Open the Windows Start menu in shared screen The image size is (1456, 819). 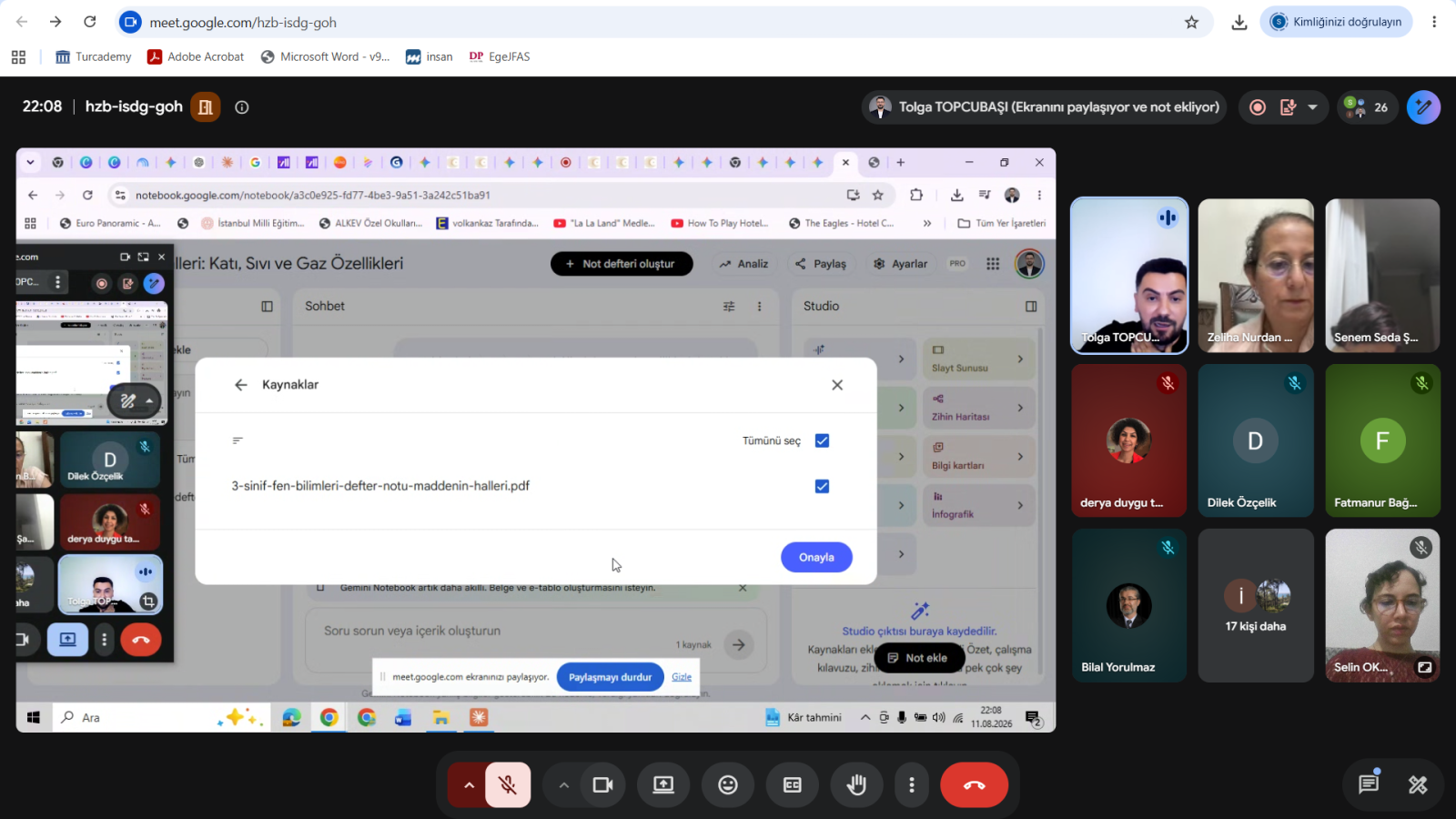(x=34, y=718)
